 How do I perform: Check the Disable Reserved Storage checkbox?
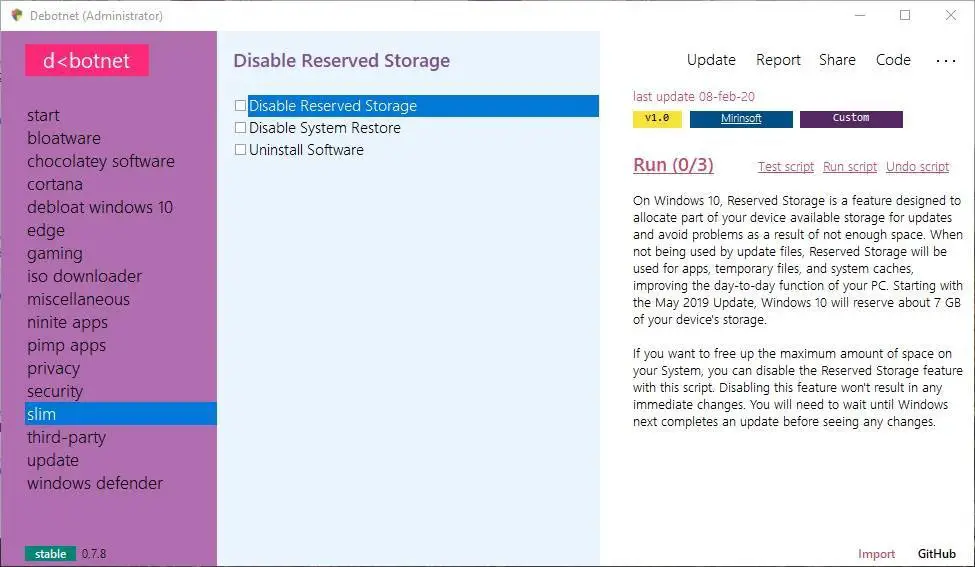[240, 105]
